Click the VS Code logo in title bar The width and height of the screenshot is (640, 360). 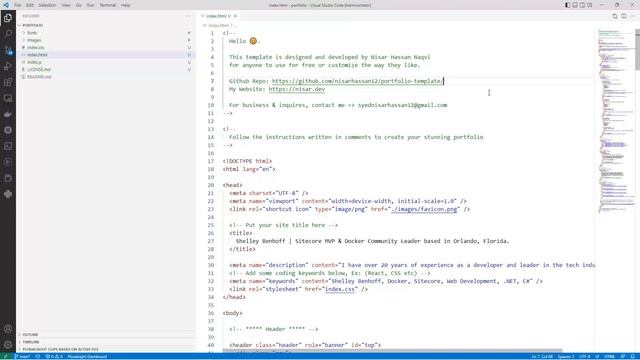tap(6, 5)
